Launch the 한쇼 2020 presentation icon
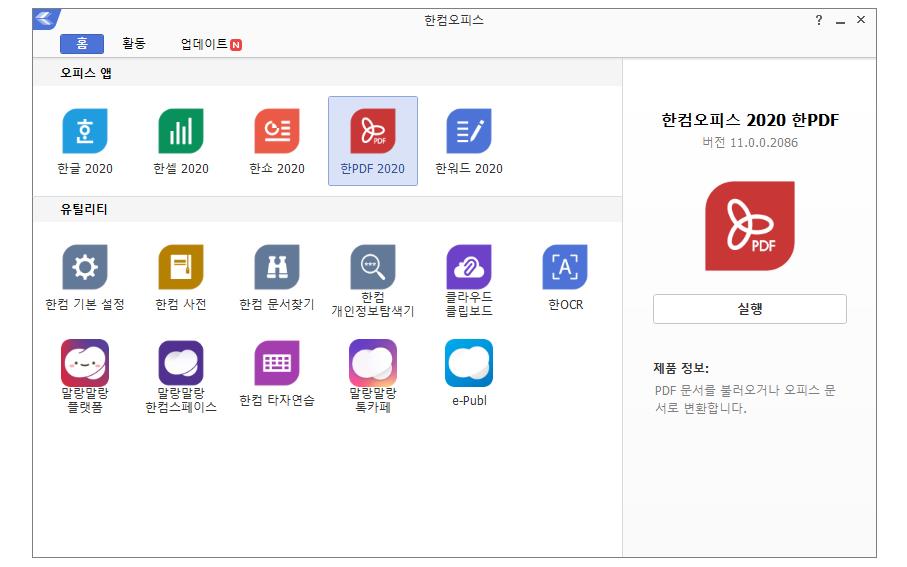The width and height of the screenshot is (907, 567). coord(276,131)
